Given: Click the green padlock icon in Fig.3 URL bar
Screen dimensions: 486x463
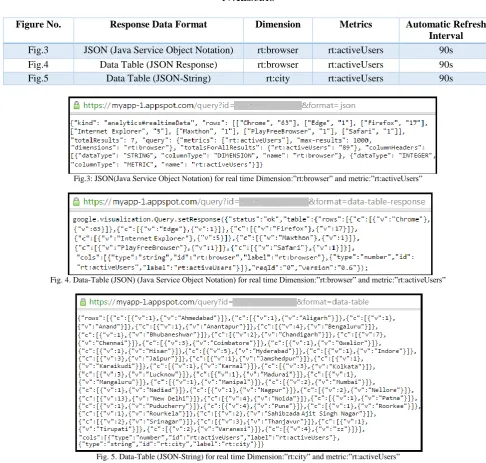Looking at the screenshot, I should pos(76,105).
